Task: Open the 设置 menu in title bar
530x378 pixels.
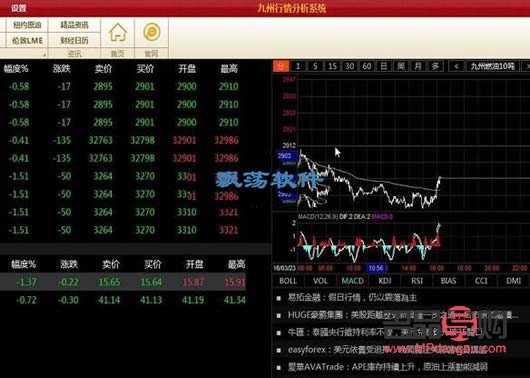Action: coord(18,8)
